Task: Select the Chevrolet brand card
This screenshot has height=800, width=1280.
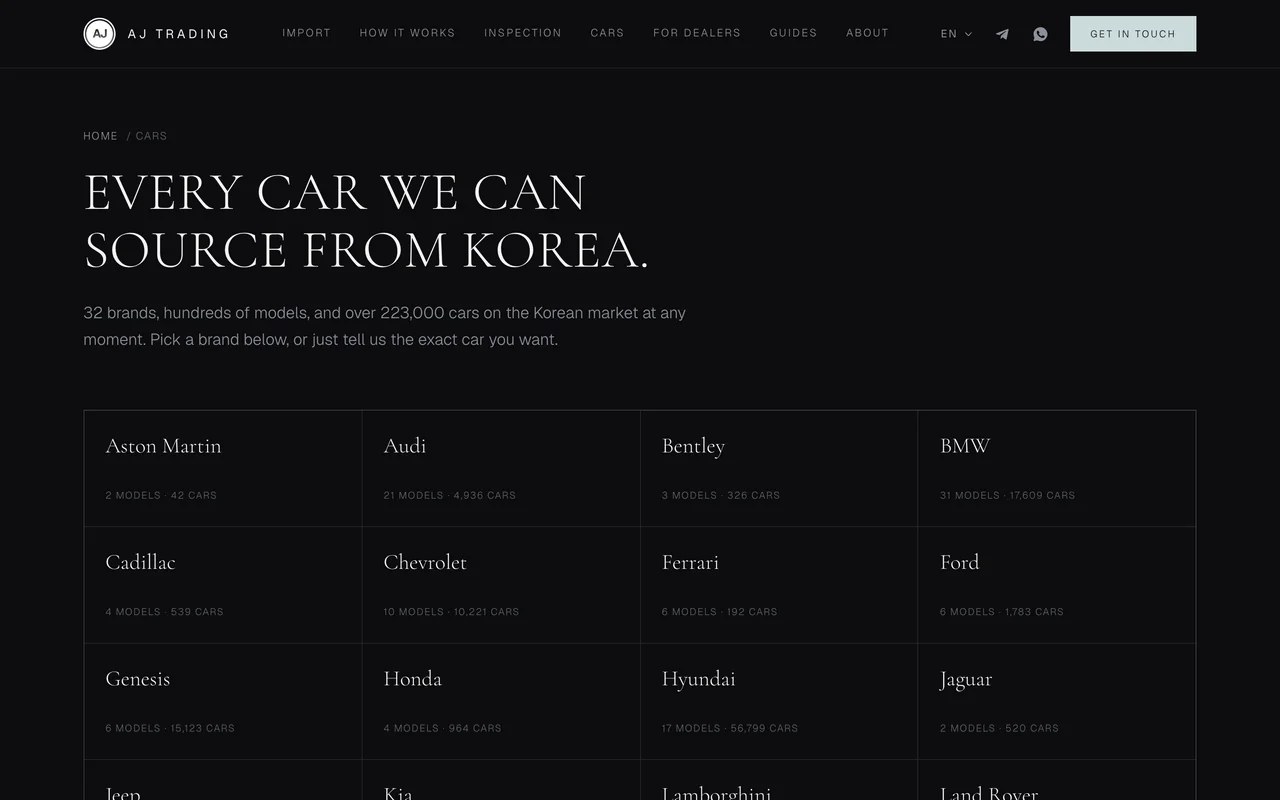Action: click(x=501, y=585)
